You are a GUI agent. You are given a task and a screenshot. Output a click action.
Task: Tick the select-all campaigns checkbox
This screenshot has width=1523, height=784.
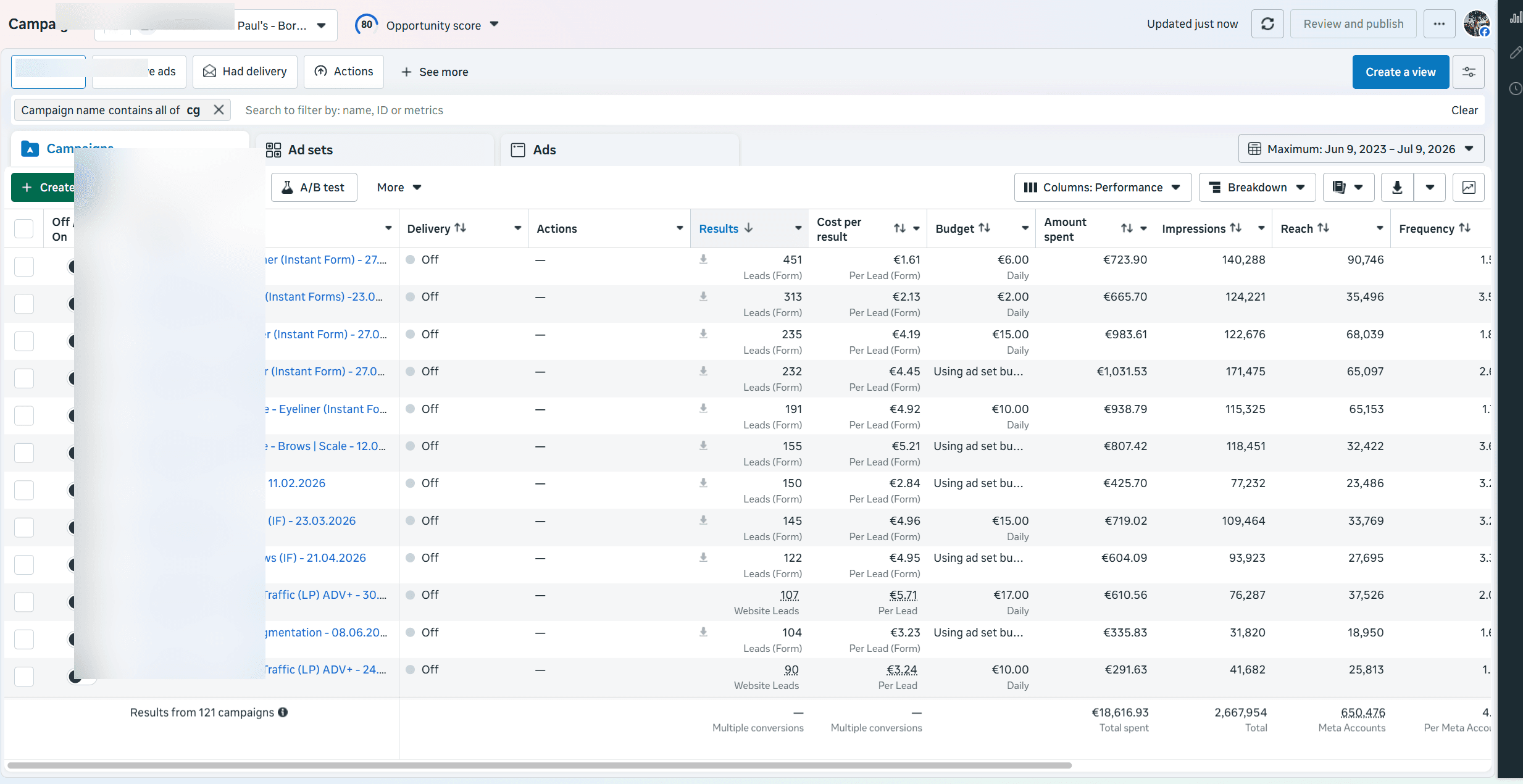point(24,229)
